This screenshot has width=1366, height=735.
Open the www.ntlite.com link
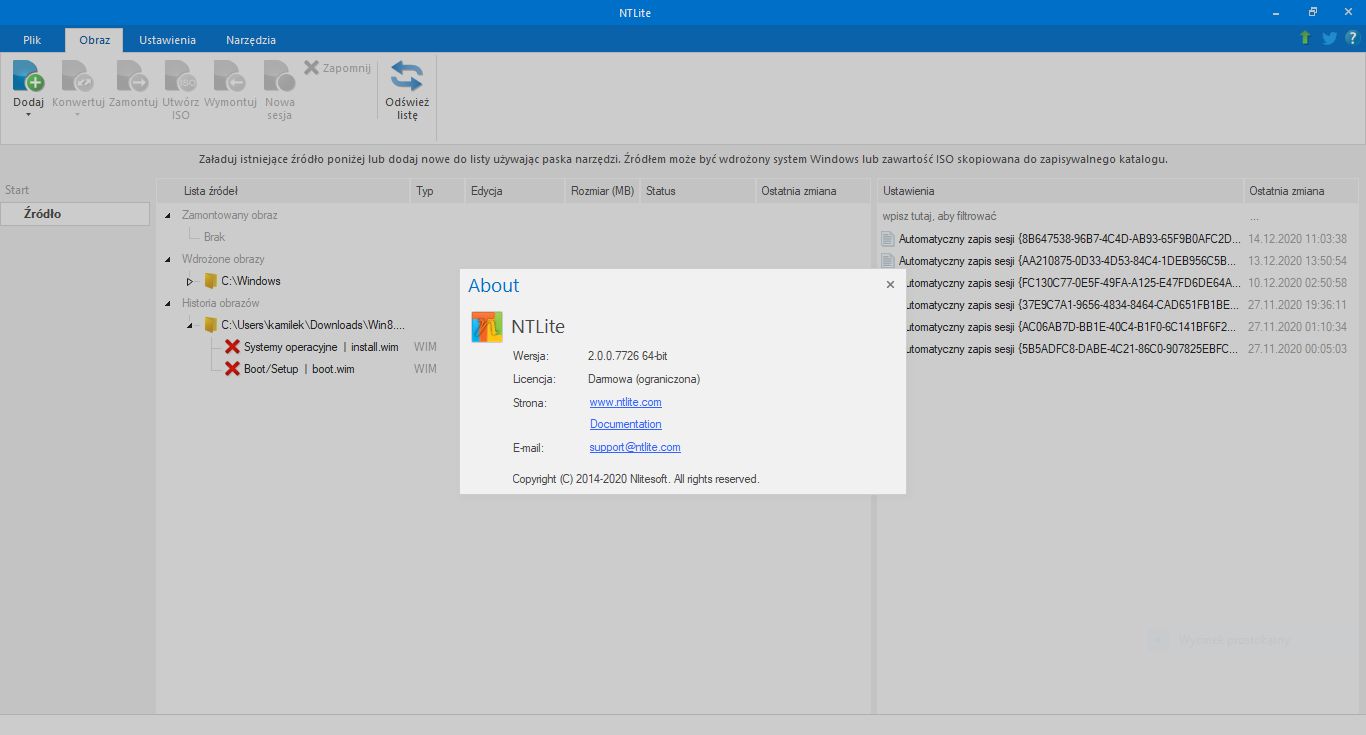tap(625, 402)
